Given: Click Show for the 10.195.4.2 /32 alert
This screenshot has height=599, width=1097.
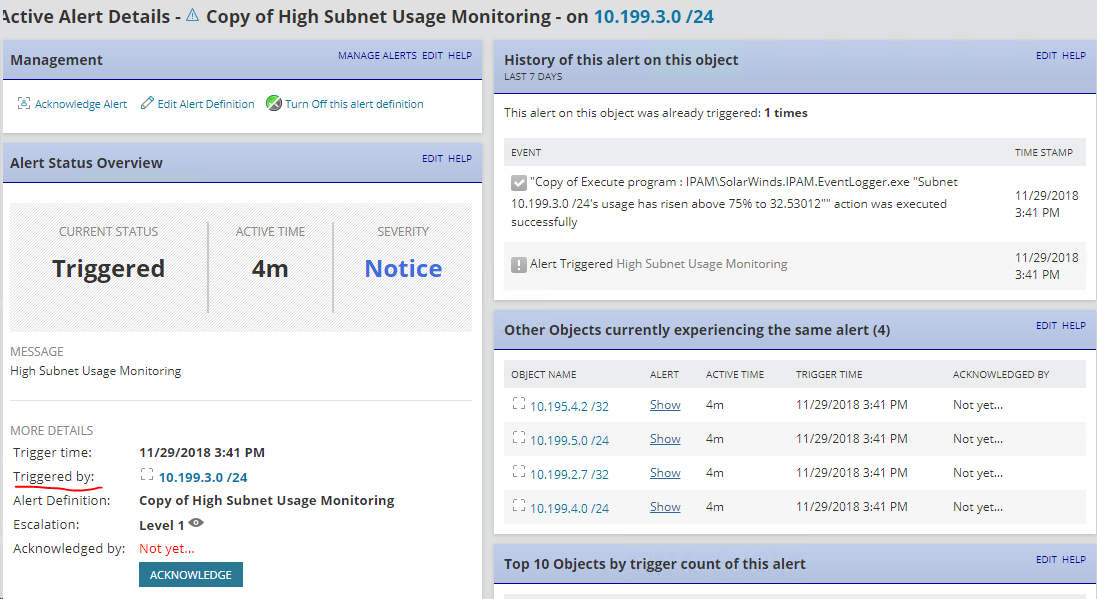Looking at the screenshot, I should coord(665,404).
